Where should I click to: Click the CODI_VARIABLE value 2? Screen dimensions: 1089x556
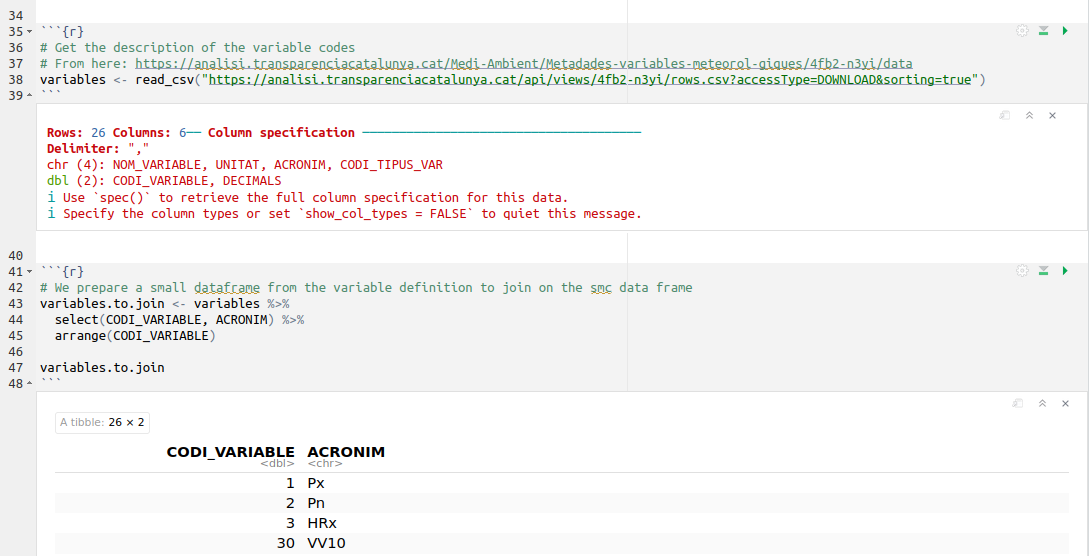290,503
